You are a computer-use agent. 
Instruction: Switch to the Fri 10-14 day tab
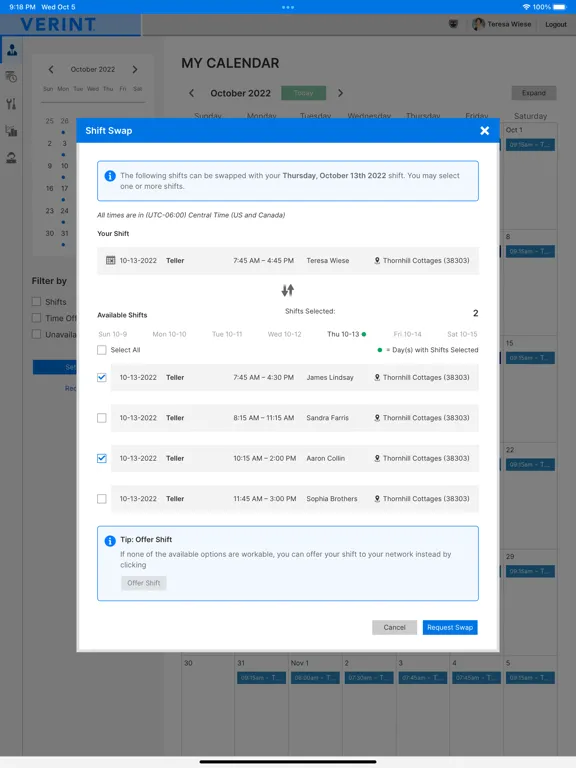pos(407,334)
